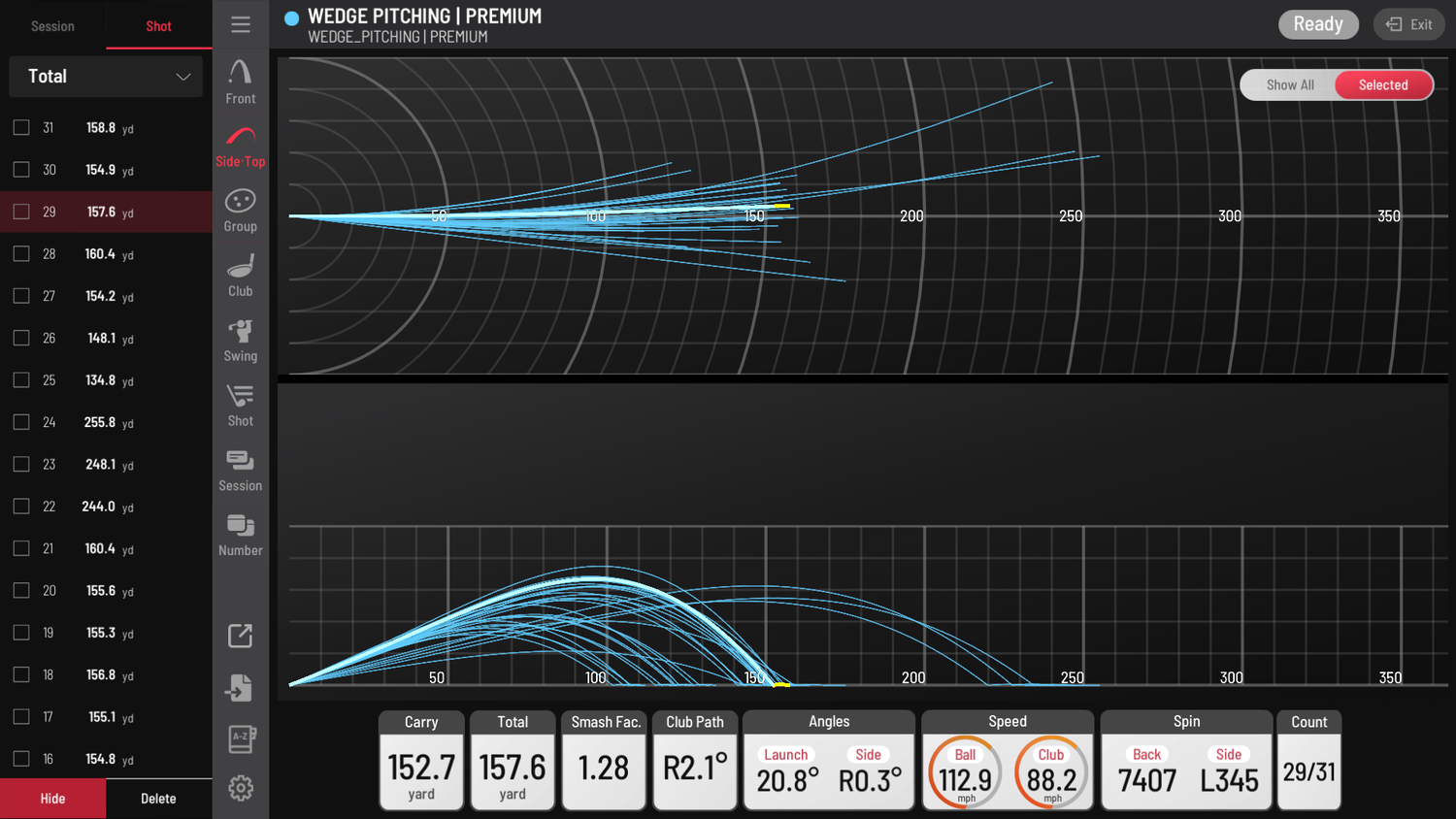The width and height of the screenshot is (1456, 819).
Task: Open the Swing view
Action: tap(241, 341)
